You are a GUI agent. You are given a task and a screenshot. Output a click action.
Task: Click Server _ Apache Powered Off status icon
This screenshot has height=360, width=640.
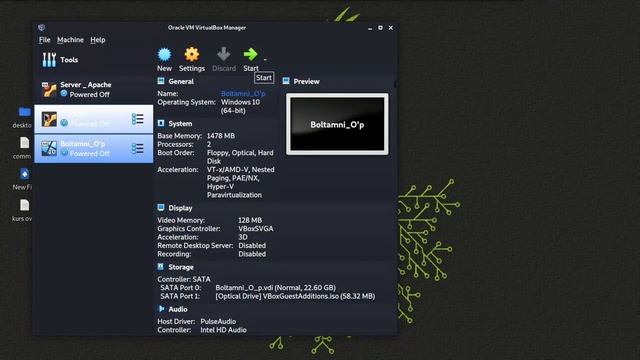pos(64,93)
